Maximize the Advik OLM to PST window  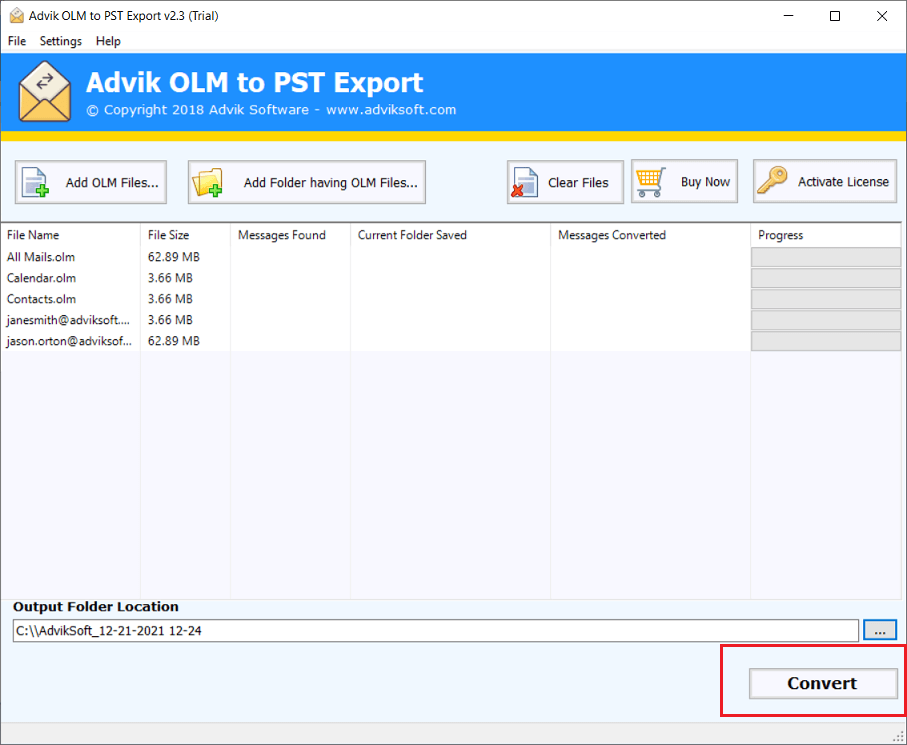pyautogui.click(x=835, y=16)
